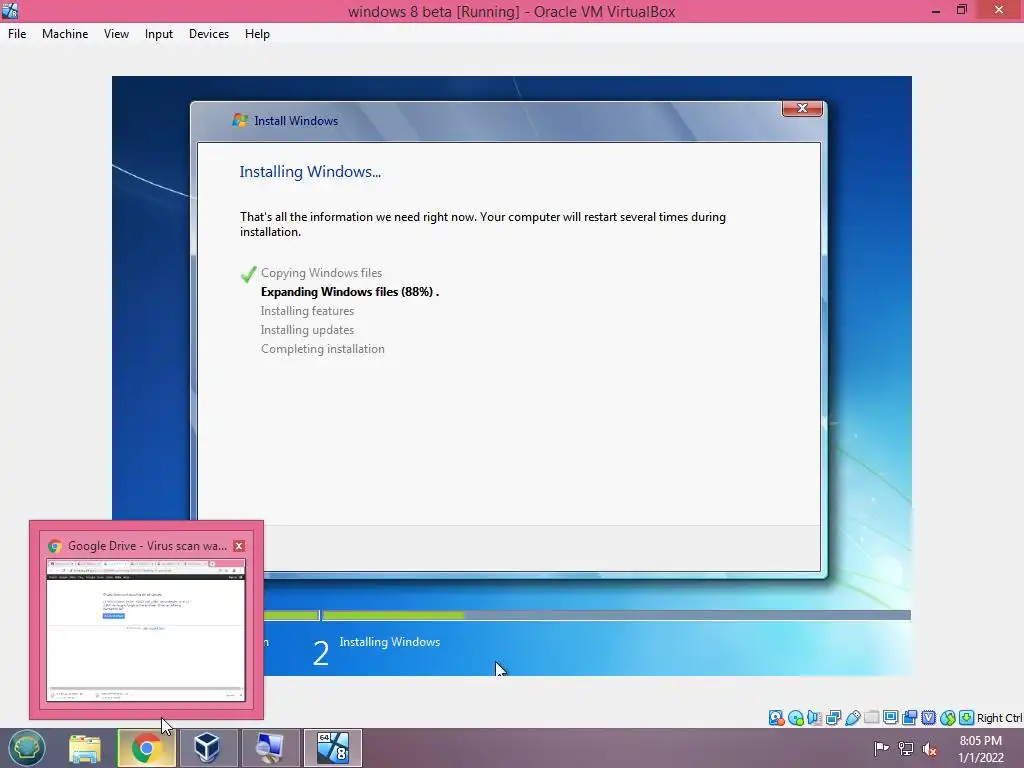Click the muted volume tray icon
This screenshot has height=768, width=1024.
pyautogui.click(x=929, y=748)
